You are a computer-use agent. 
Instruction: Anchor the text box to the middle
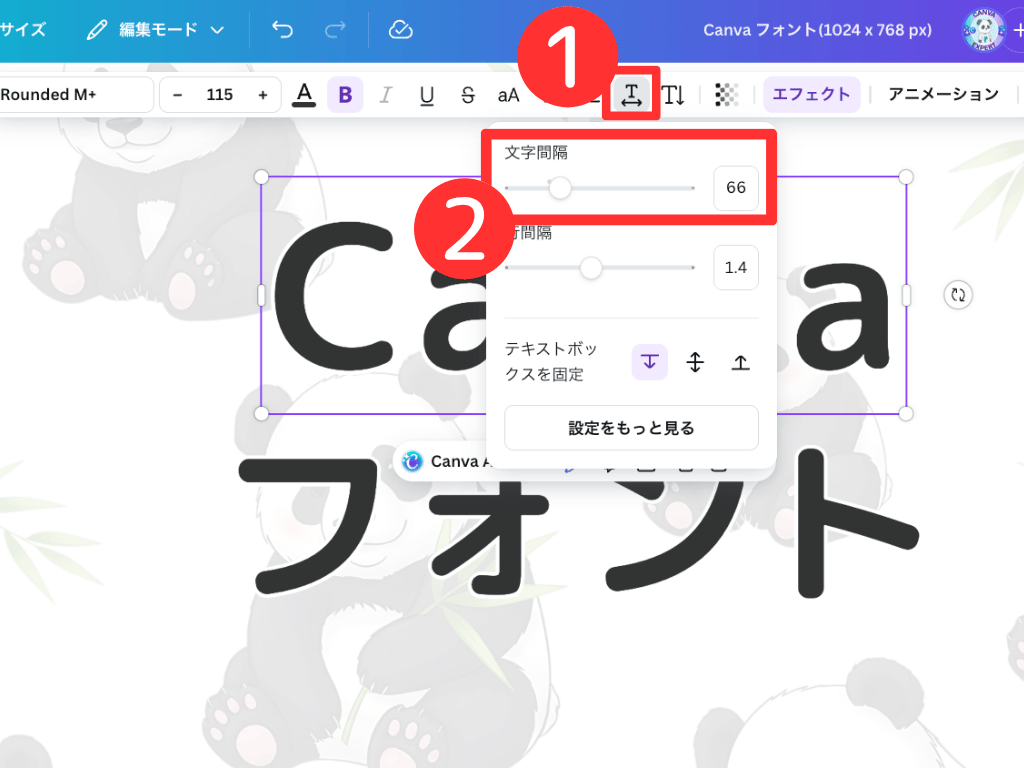click(695, 362)
